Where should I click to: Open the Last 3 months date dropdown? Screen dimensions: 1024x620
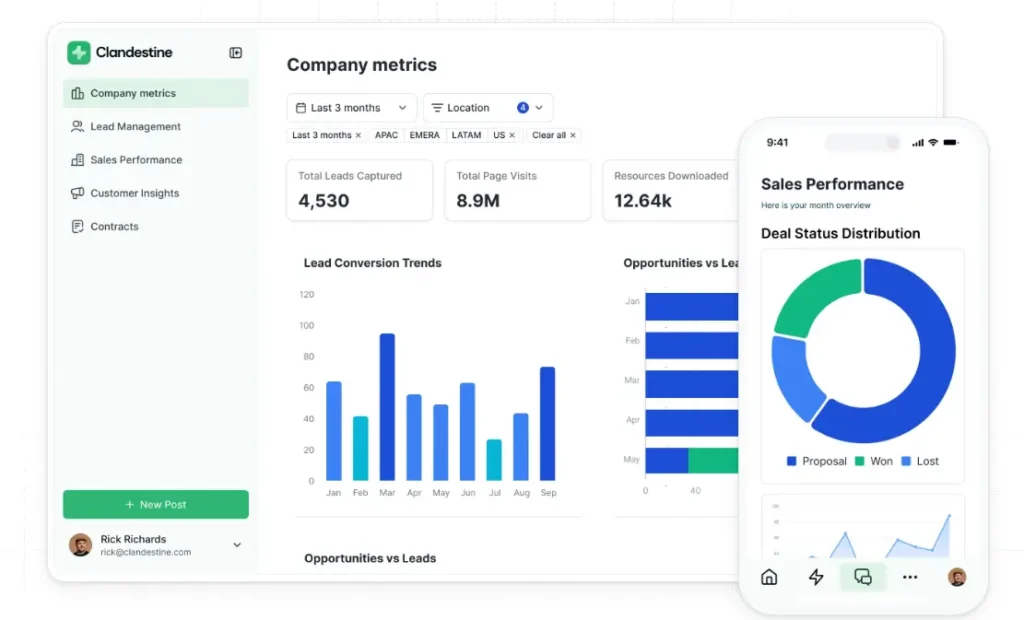pyautogui.click(x=351, y=107)
